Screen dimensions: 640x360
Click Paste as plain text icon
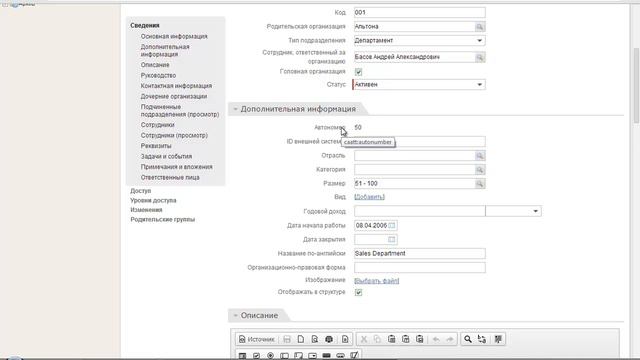pos(406,339)
